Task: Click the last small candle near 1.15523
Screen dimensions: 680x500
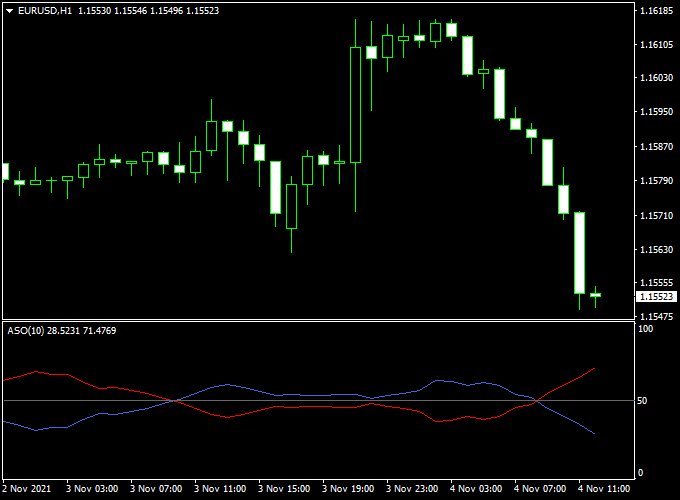Action: (x=595, y=295)
